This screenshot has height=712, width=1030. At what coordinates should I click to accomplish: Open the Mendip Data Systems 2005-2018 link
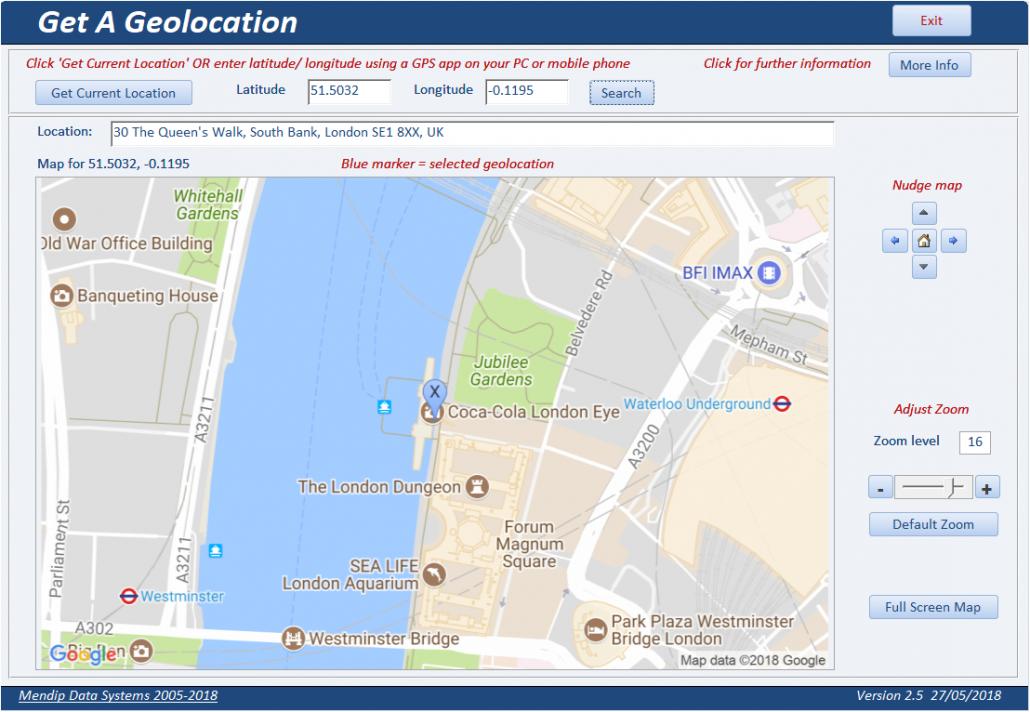pyautogui.click(x=118, y=696)
